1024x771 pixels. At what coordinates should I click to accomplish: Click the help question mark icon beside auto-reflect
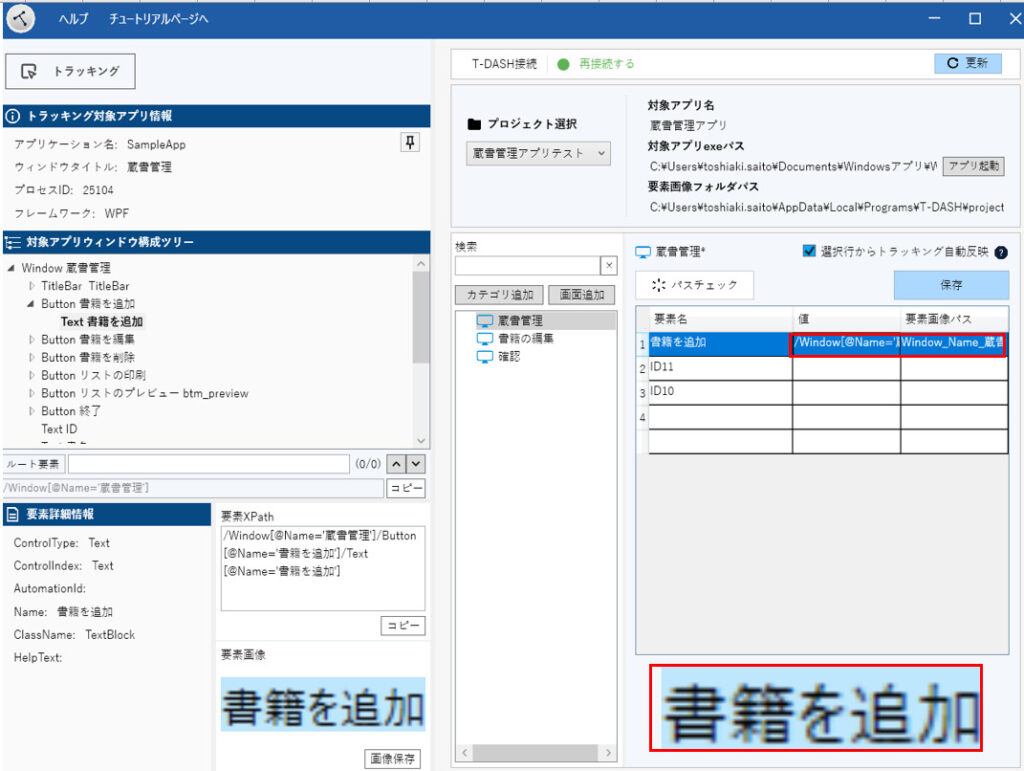coord(1001,253)
